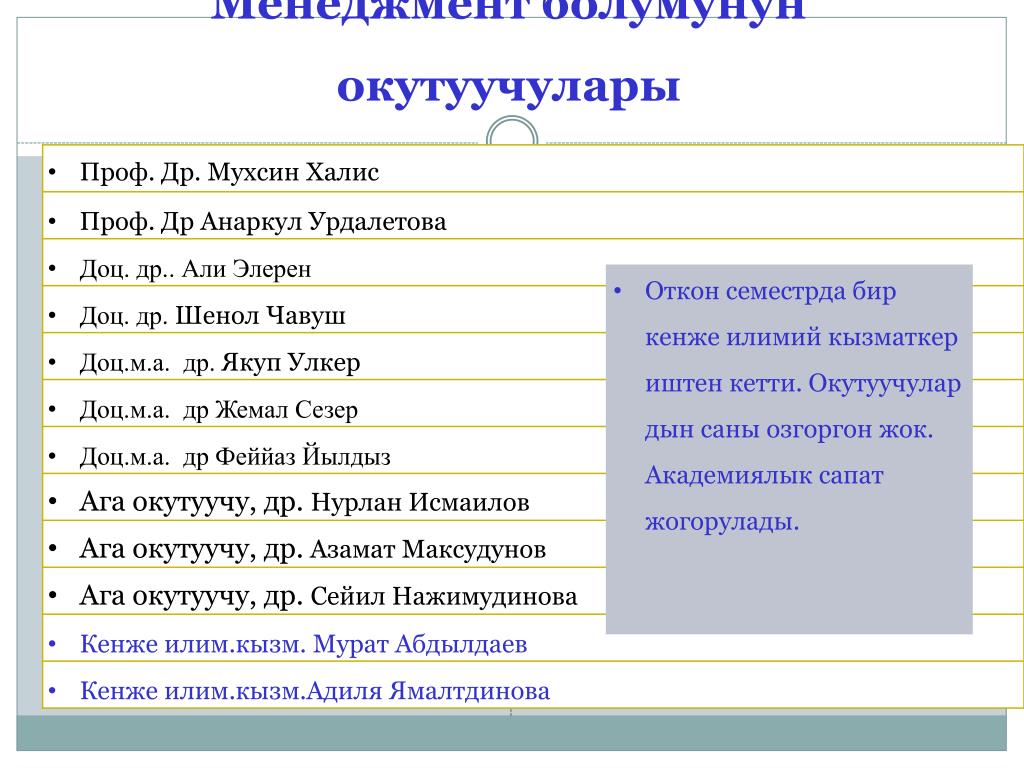Click the slide title word "окутуучулары"
Image resolution: width=1024 pixels, height=768 pixels.
(x=508, y=88)
